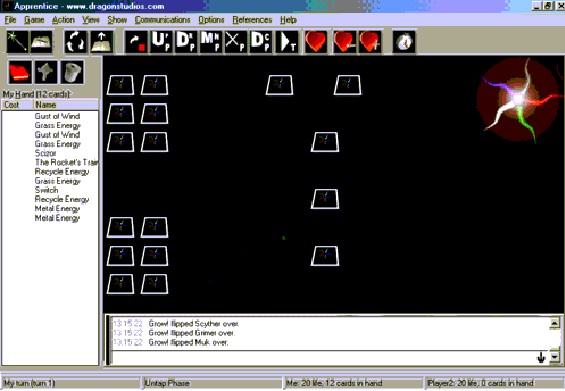Click the 'Untap Phase' status bar field
The width and height of the screenshot is (565, 391).
[x=213, y=383]
